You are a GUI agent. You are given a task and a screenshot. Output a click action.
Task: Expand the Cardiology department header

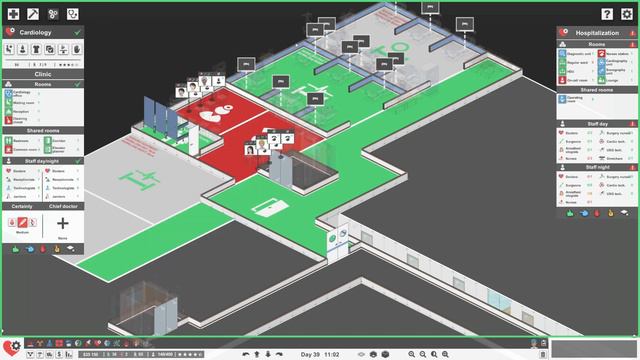pyautogui.click(x=43, y=32)
